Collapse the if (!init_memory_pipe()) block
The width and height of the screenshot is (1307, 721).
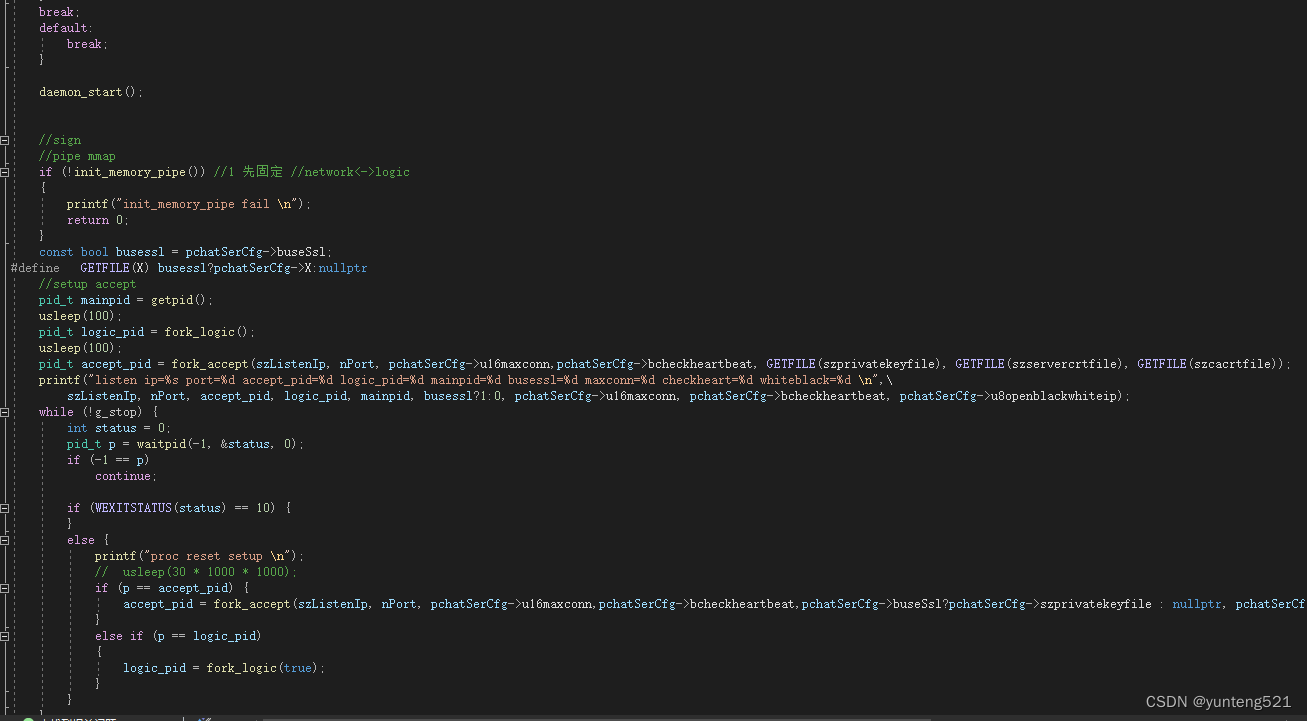(5, 172)
